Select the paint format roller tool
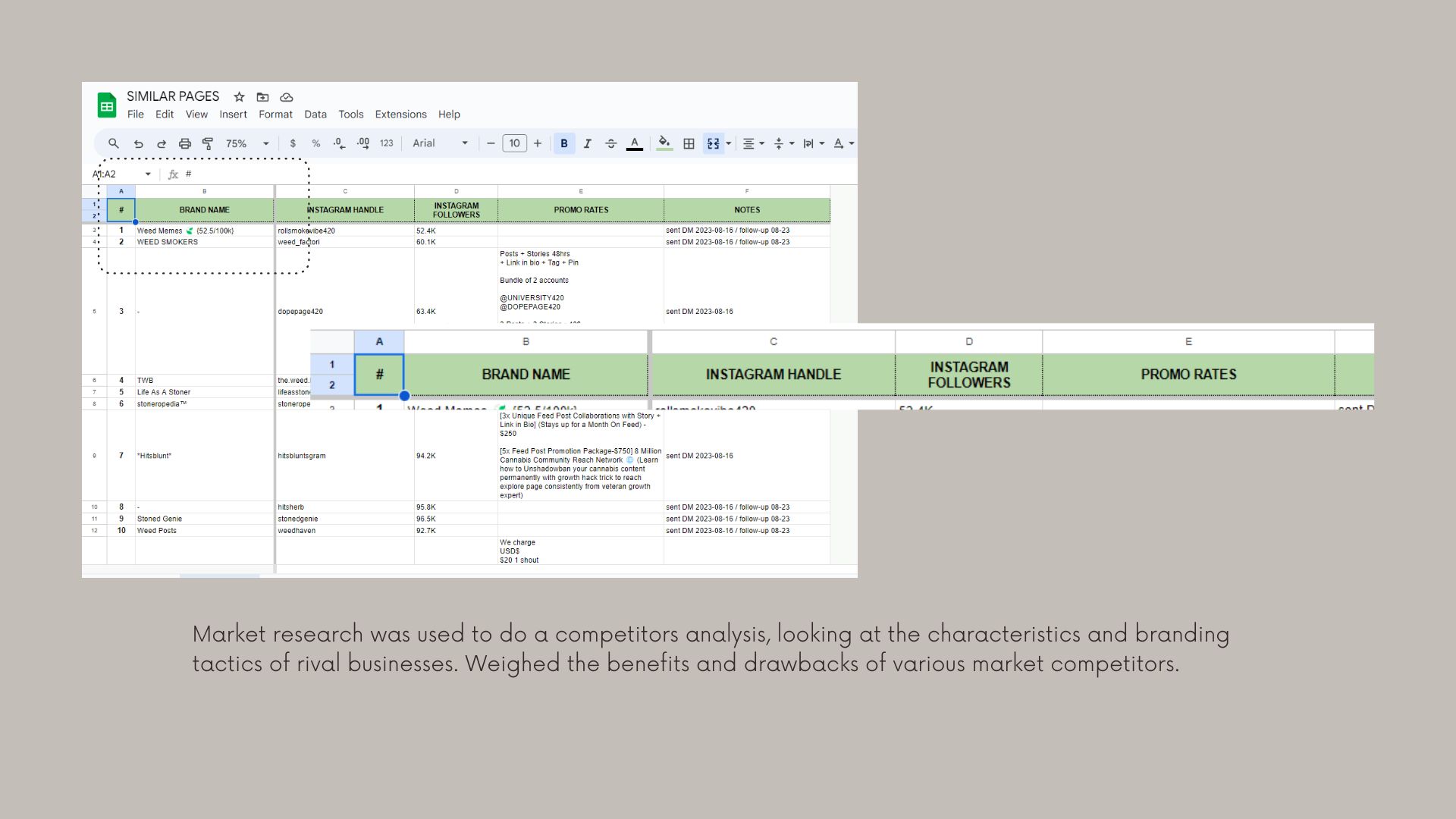Image resolution: width=1456 pixels, height=819 pixels. click(208, 143)
